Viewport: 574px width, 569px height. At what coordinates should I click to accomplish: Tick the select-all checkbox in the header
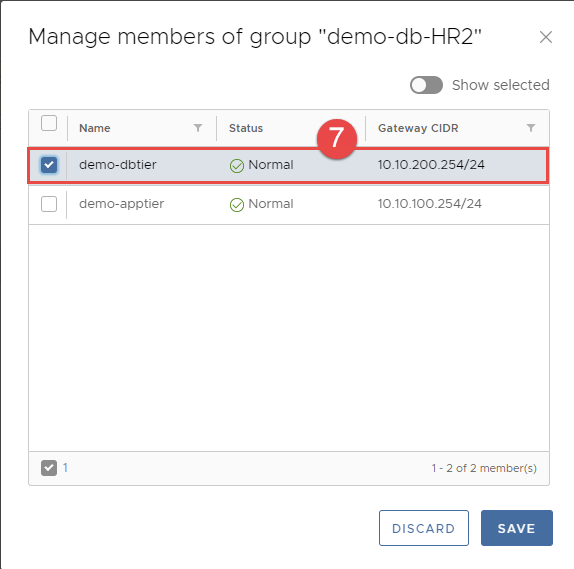(49, 123)
